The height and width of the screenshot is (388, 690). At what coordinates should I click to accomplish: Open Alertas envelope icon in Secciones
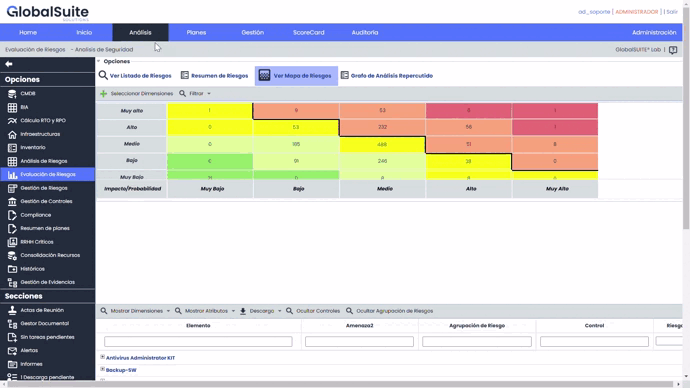[x=12, y=351]
